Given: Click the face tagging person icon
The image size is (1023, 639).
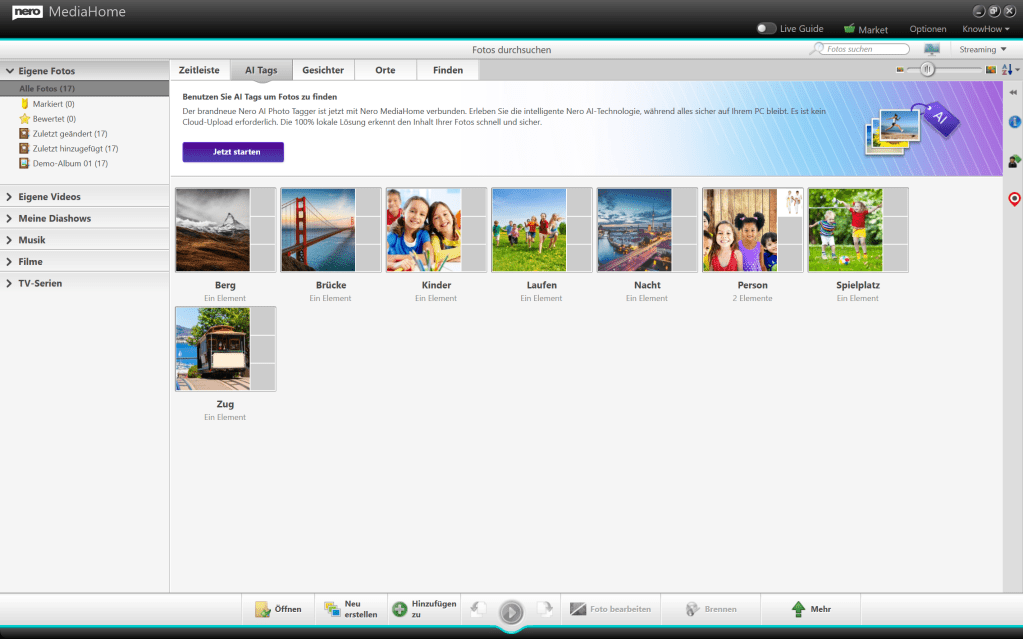Looking at the screenshot, I should coord(1014,161).
